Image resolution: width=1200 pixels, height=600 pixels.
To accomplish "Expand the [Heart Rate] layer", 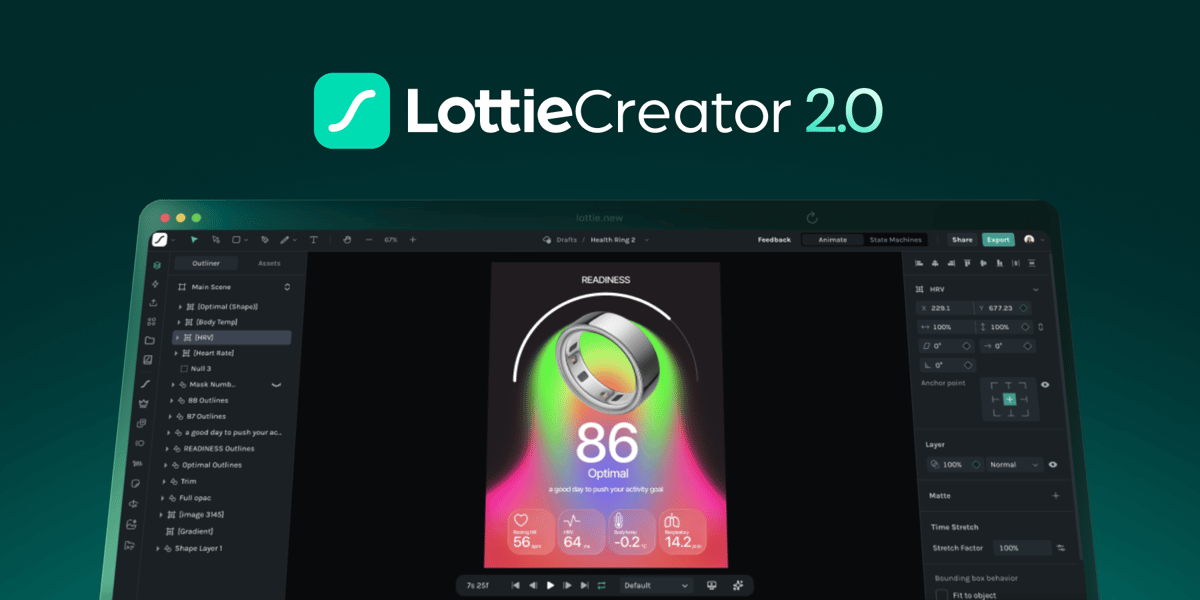I will pos(176,353).
